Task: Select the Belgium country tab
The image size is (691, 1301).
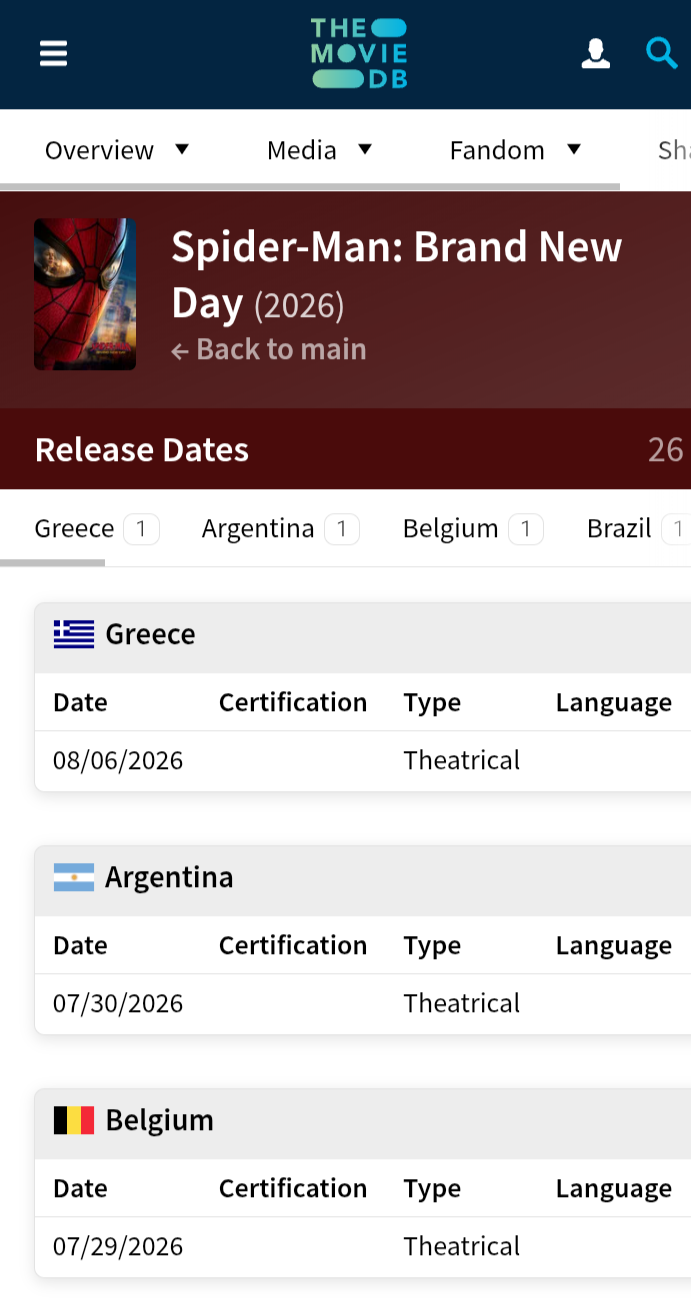Action: pos(473,528)
